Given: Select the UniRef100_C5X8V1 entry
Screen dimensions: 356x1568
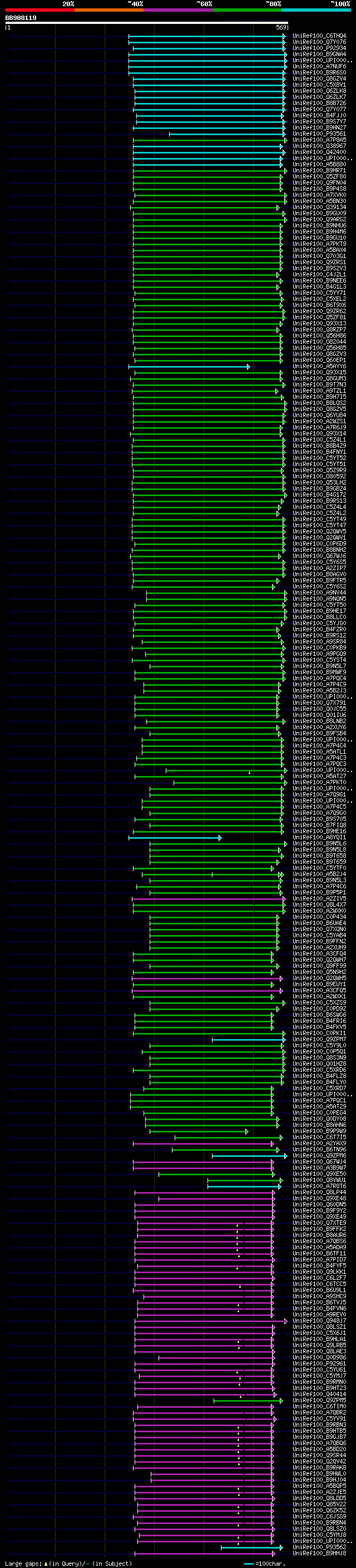Looking at the screenshot, I should click(319, 85).
